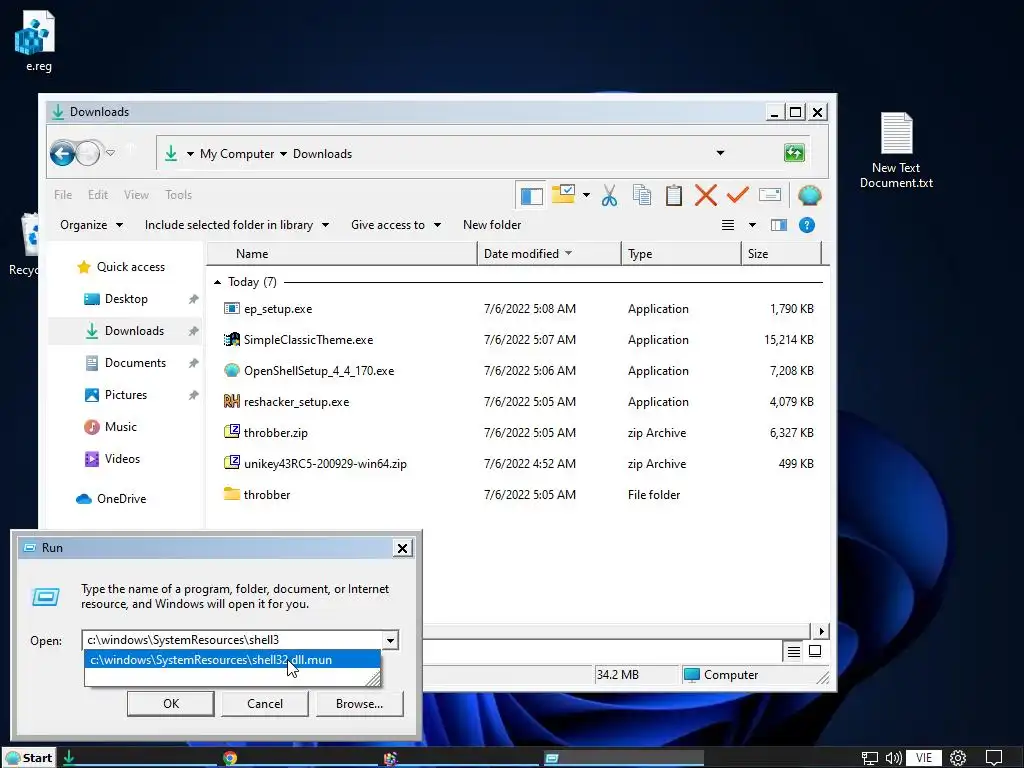The width and height of the screenshot is (1024, 768).
Task: Click the orange checkmark properties icon
Action: [737, 195]
